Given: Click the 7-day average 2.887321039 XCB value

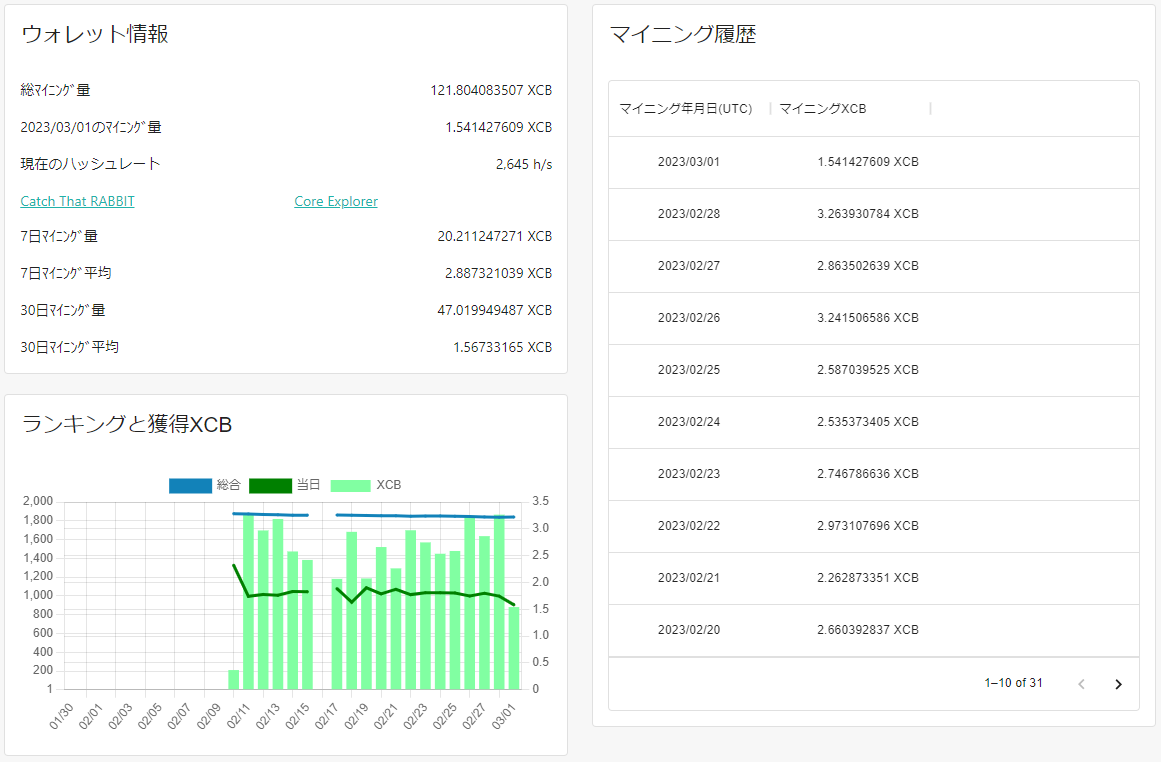Looking at the screenshot, I should pyautogui.click(x=498, y=273).
